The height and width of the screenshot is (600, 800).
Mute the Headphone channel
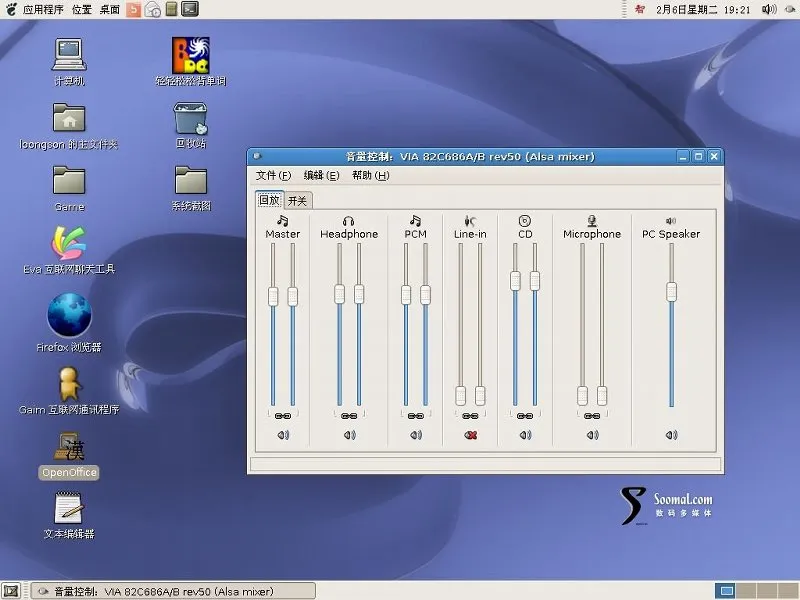click(x=349, y=435)
